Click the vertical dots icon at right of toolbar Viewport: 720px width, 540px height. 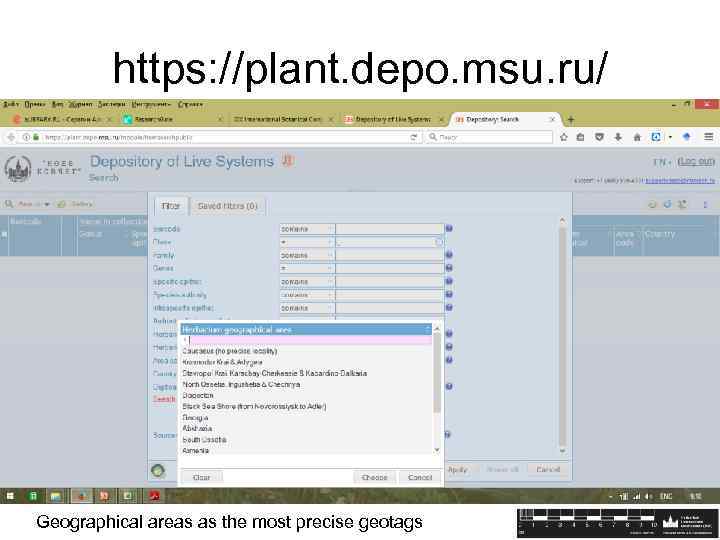click(705, 204)
